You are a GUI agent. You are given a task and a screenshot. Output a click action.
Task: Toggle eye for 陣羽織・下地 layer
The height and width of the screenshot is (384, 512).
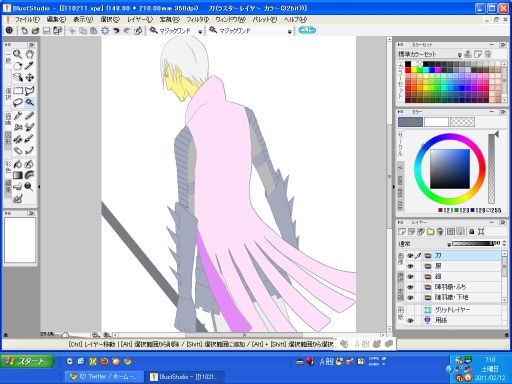coord(410,297)
